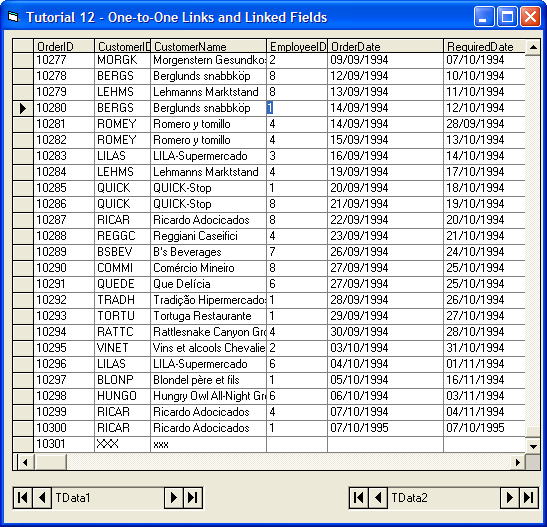Click the horizontal scroll-right arrow

point(518,462)
